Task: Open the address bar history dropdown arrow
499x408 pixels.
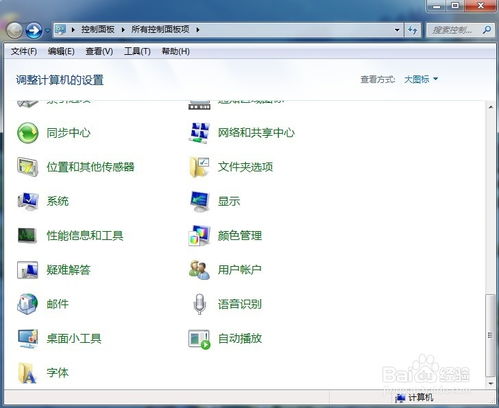Action: (x=397, y=30)
